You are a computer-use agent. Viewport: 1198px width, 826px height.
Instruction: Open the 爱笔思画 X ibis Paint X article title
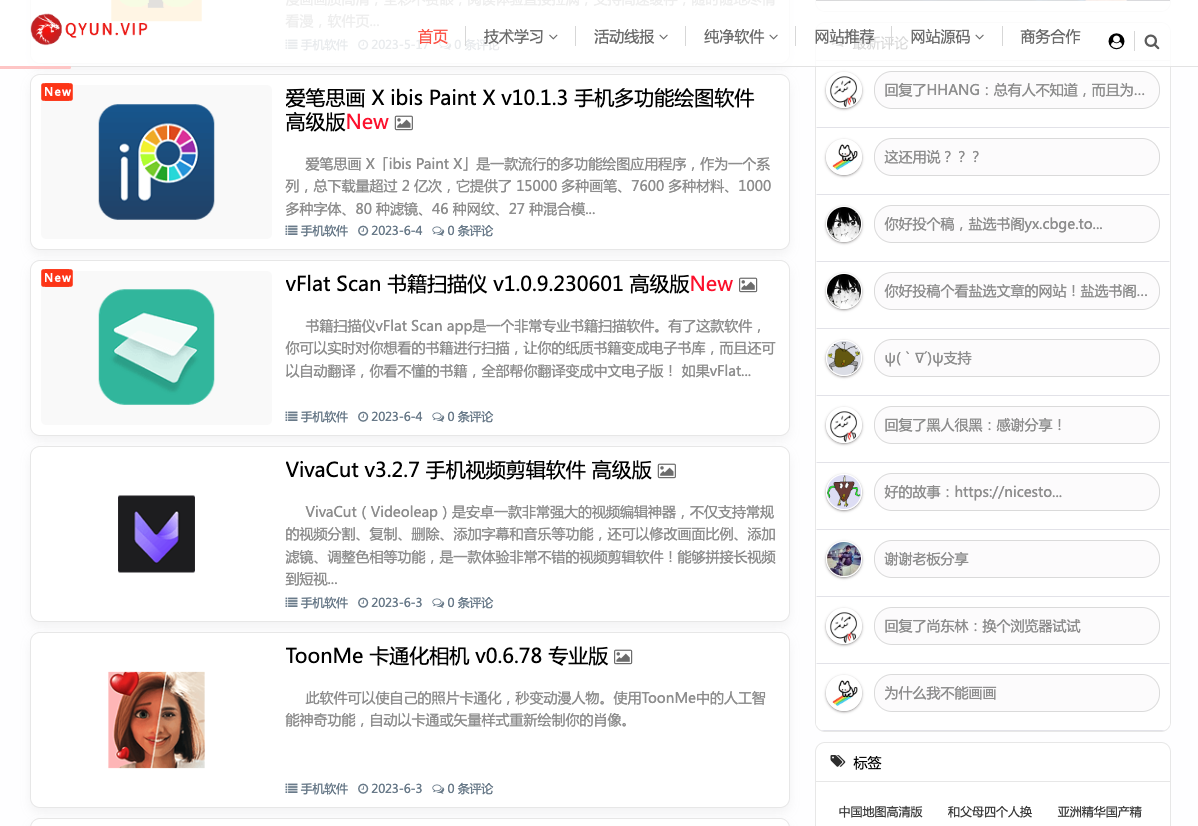(x=520, y=110)
